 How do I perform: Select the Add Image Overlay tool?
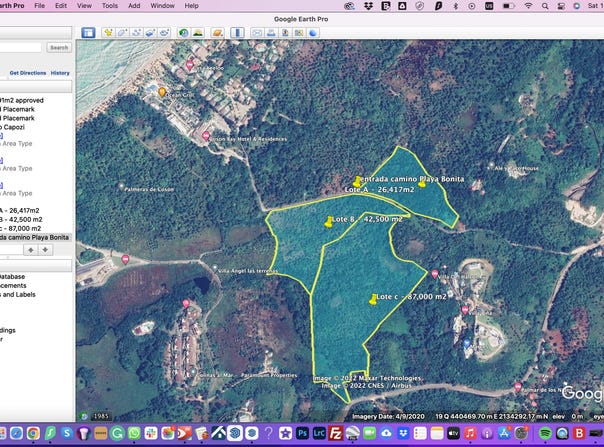click(150, 33)
